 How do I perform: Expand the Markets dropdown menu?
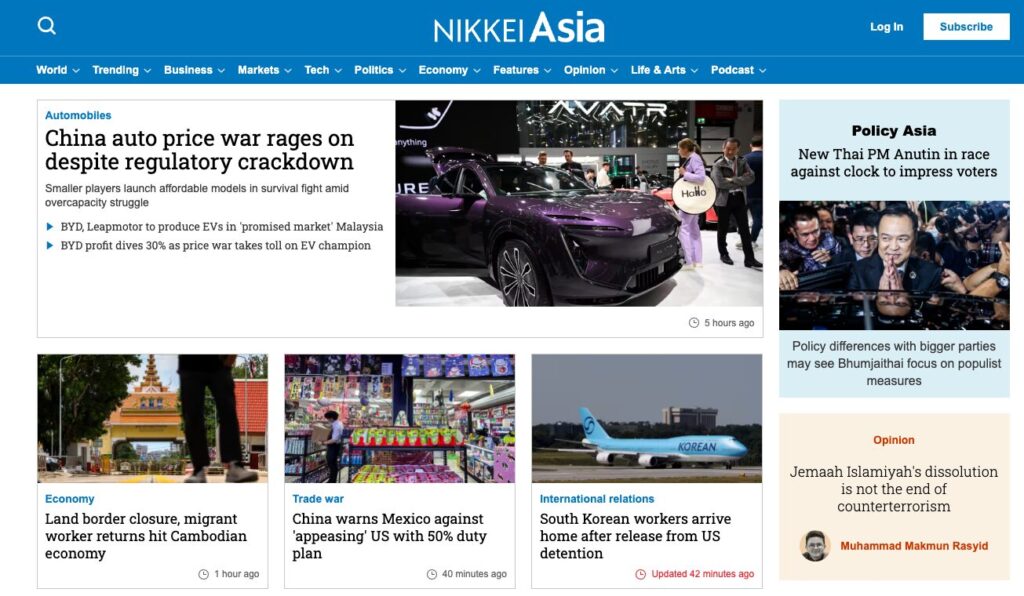pos(264,70)
